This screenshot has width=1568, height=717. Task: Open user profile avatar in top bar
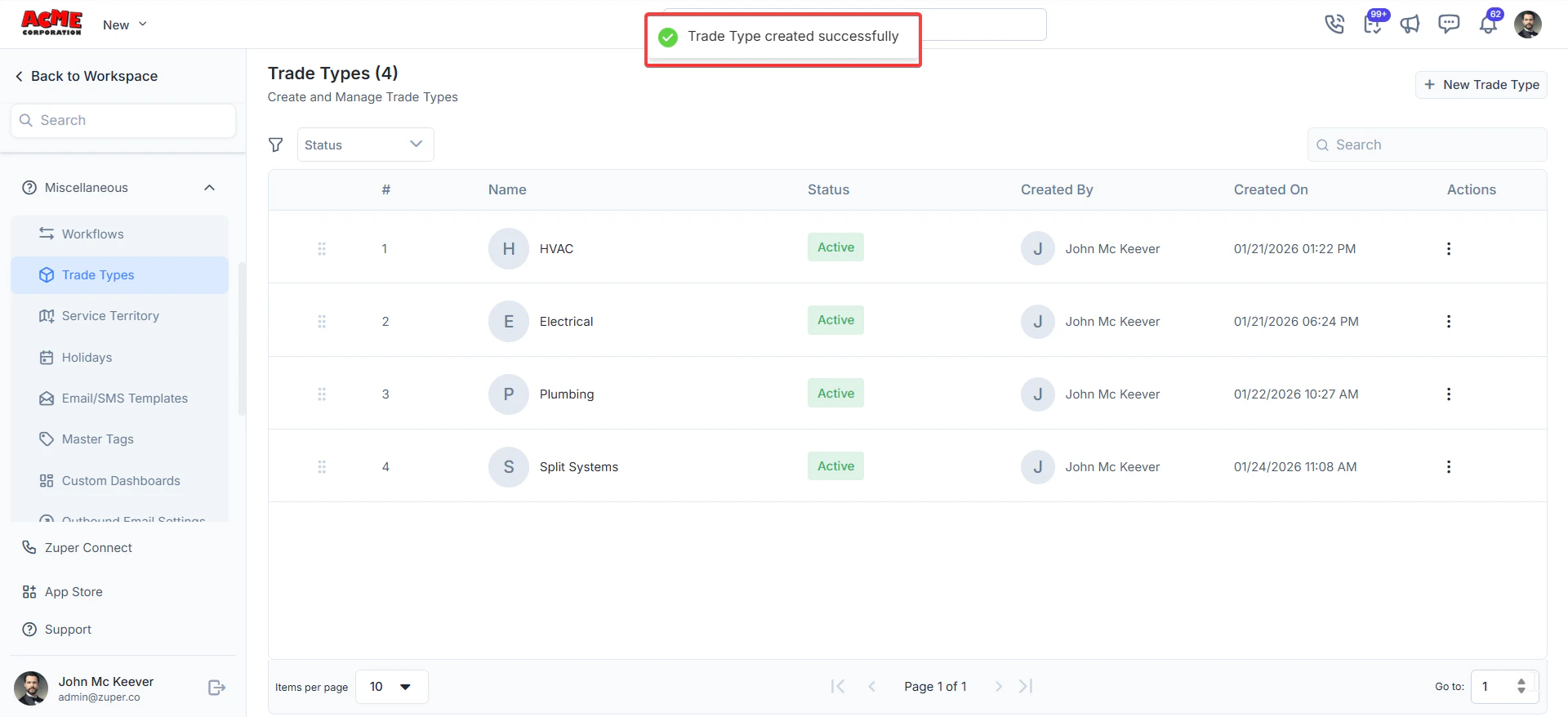[1527, 24]
